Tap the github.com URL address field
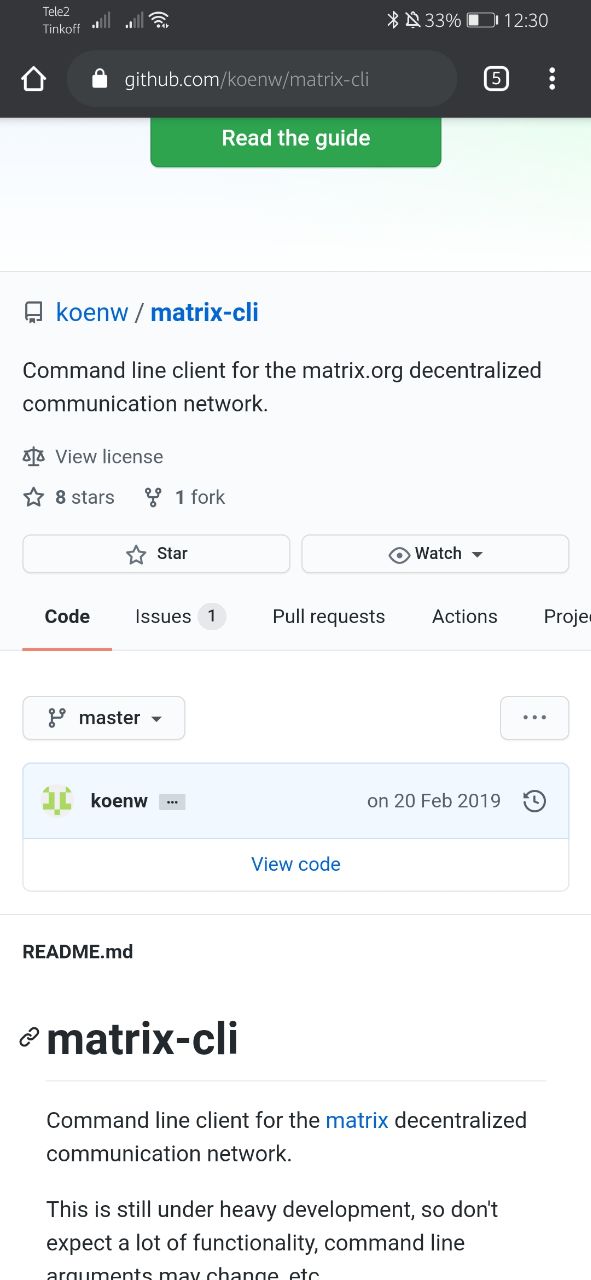 click(x=262, y=79)
